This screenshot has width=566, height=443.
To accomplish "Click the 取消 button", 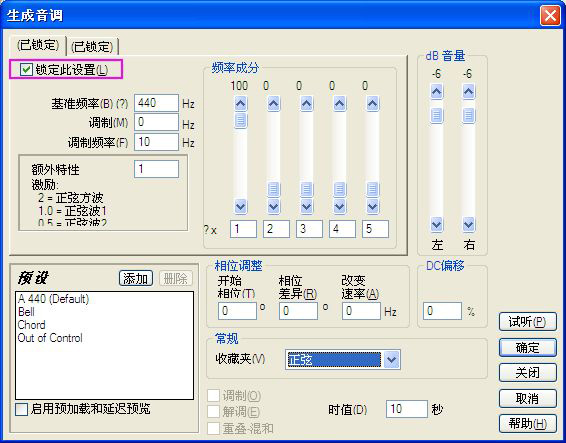I will pos(527,399).
